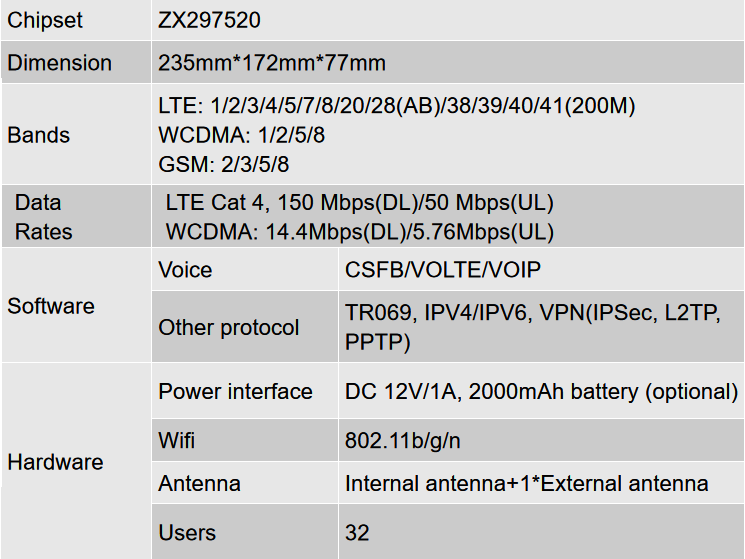745x559 pixels.
Task: Select the DC 12V/1A power interface value
Action: pyautogui.click(x=541, y=391)
